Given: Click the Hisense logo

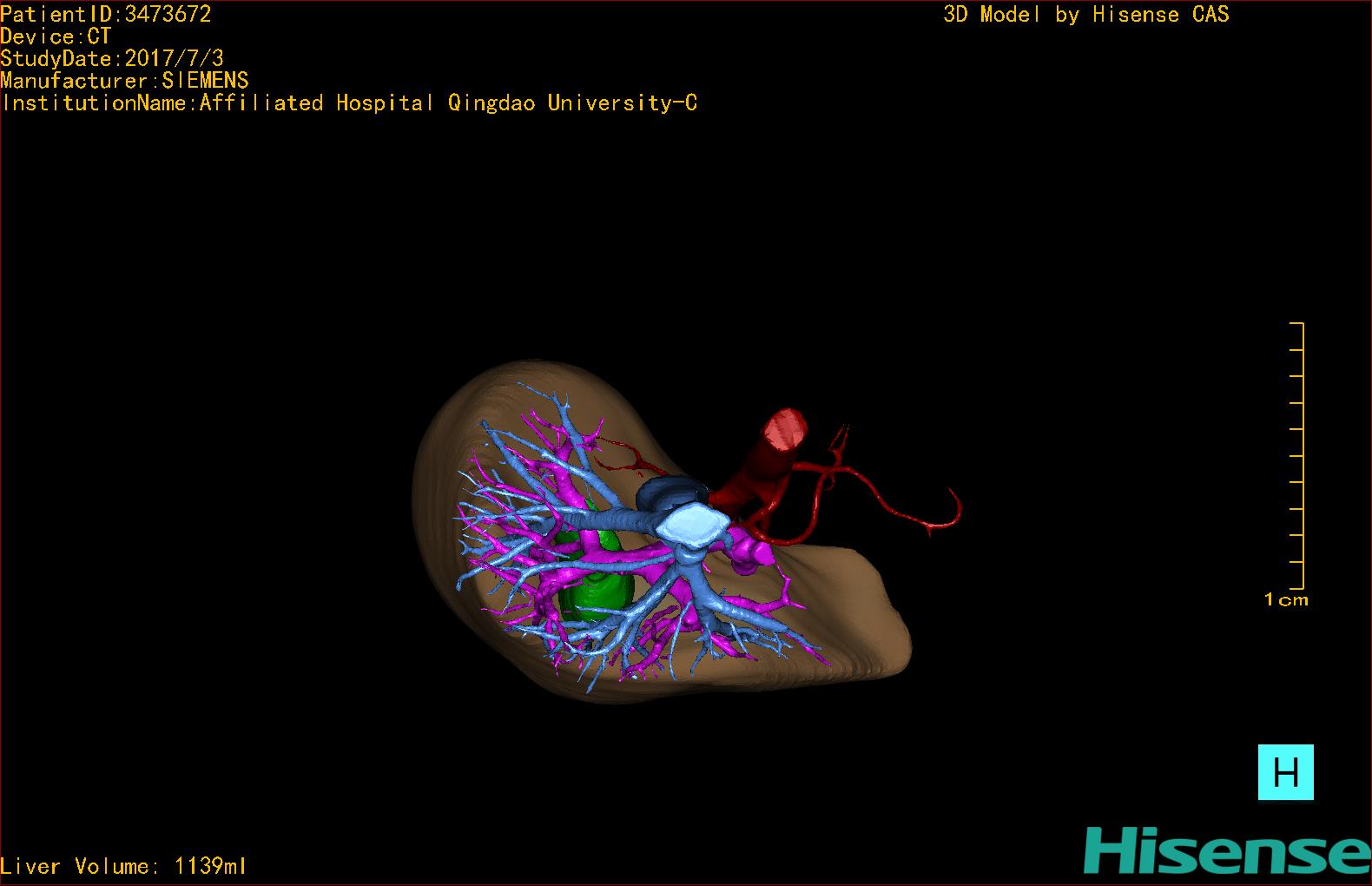Looking at the screenshot, I should click(x=1226, y=851).
